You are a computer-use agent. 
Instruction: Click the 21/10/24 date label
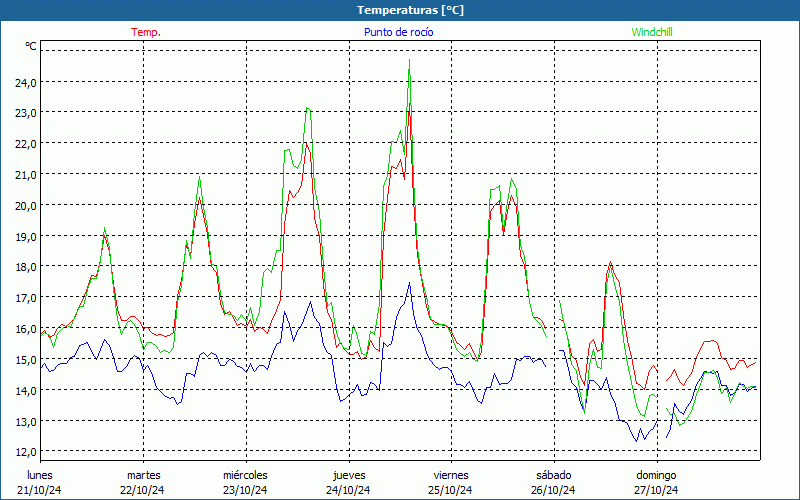(39, 490)
